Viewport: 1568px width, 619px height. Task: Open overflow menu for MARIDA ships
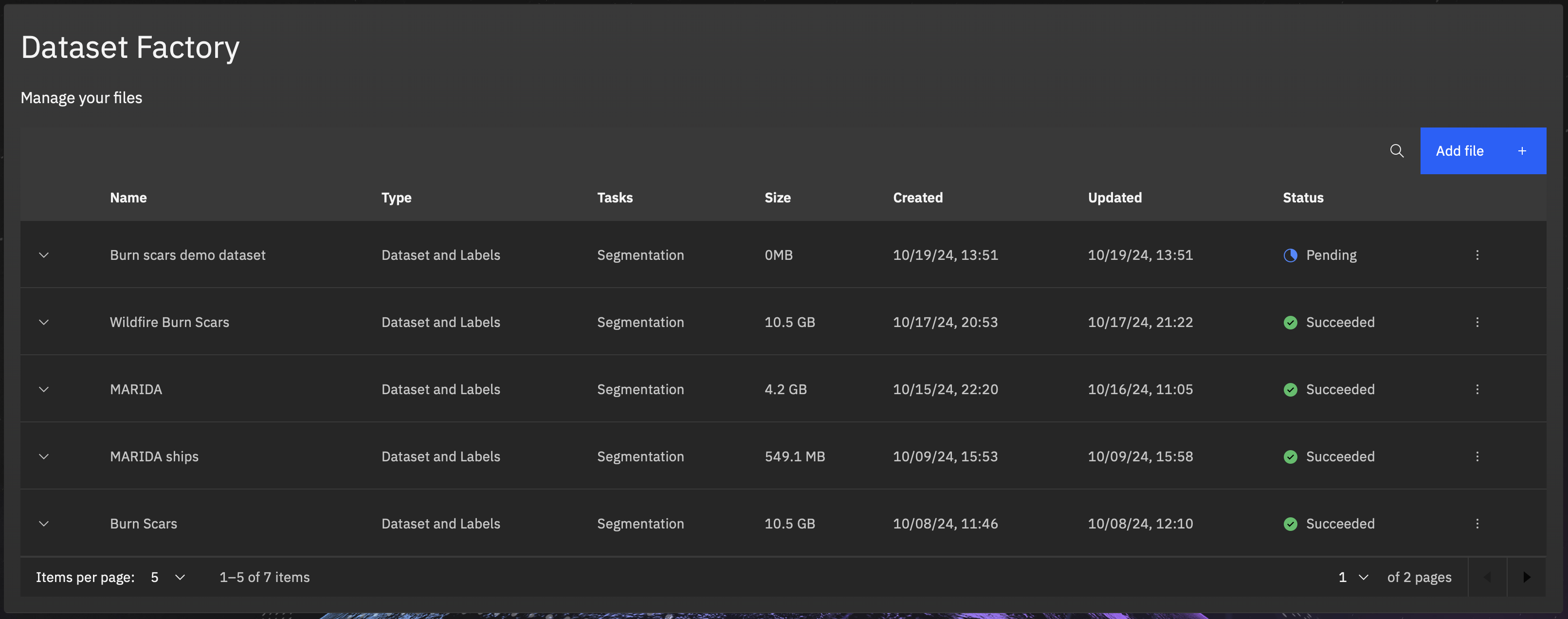coord(1477,456)
